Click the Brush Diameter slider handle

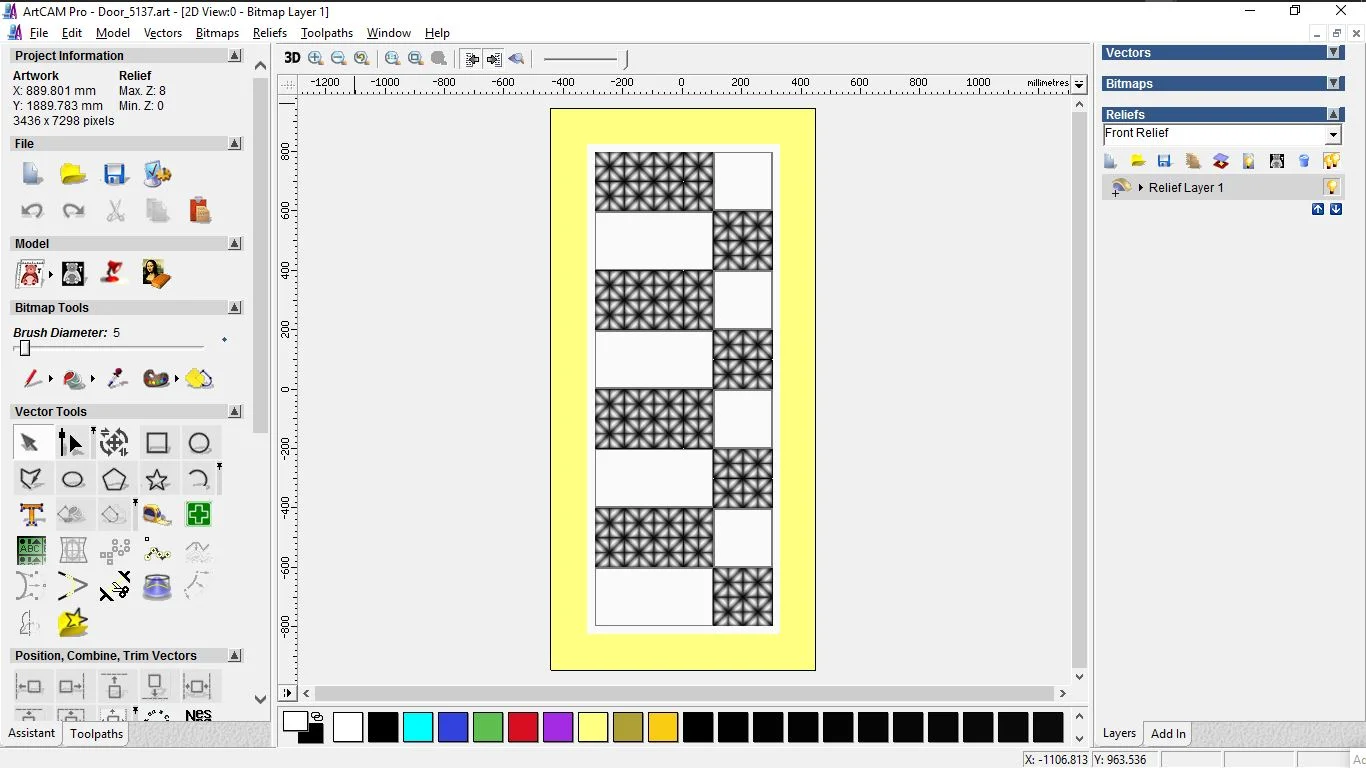coord(25,348)
